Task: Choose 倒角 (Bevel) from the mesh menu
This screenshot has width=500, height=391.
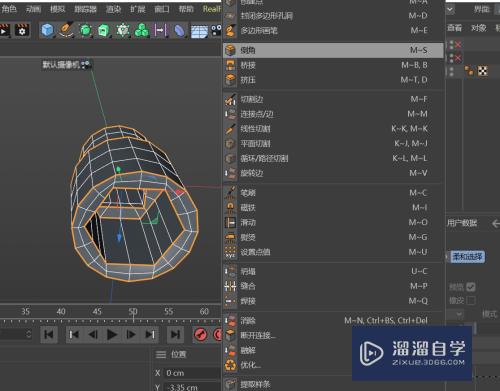Action: (333, 50)
